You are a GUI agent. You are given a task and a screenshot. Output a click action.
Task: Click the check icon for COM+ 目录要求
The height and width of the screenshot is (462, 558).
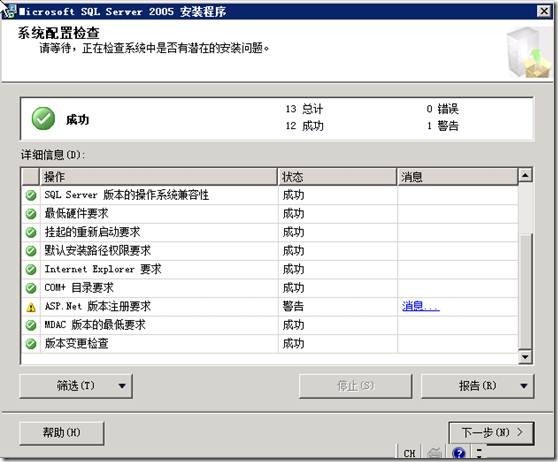(31, 288)
